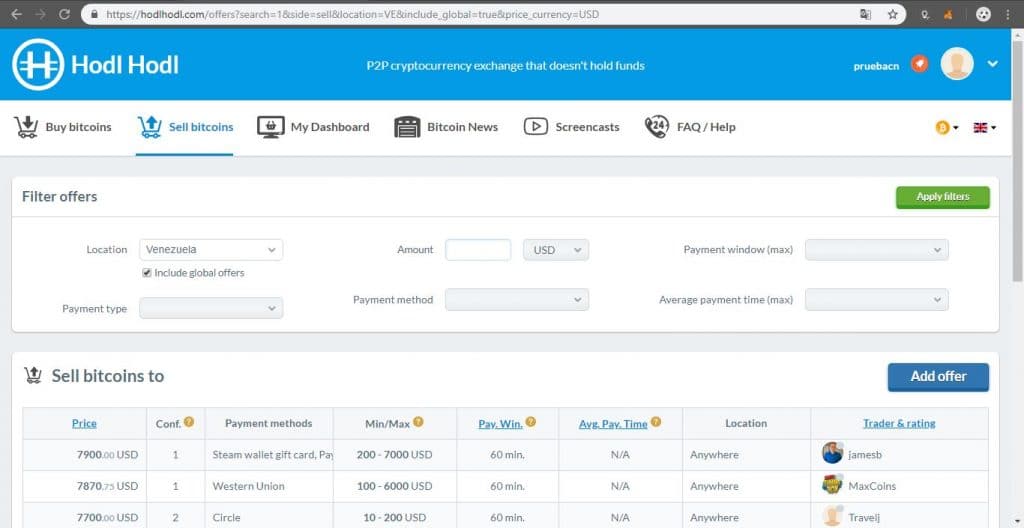This screenshot has width=1024, height=528.
Task: Sort by Trader & rating link
Action: click(899, 423)
